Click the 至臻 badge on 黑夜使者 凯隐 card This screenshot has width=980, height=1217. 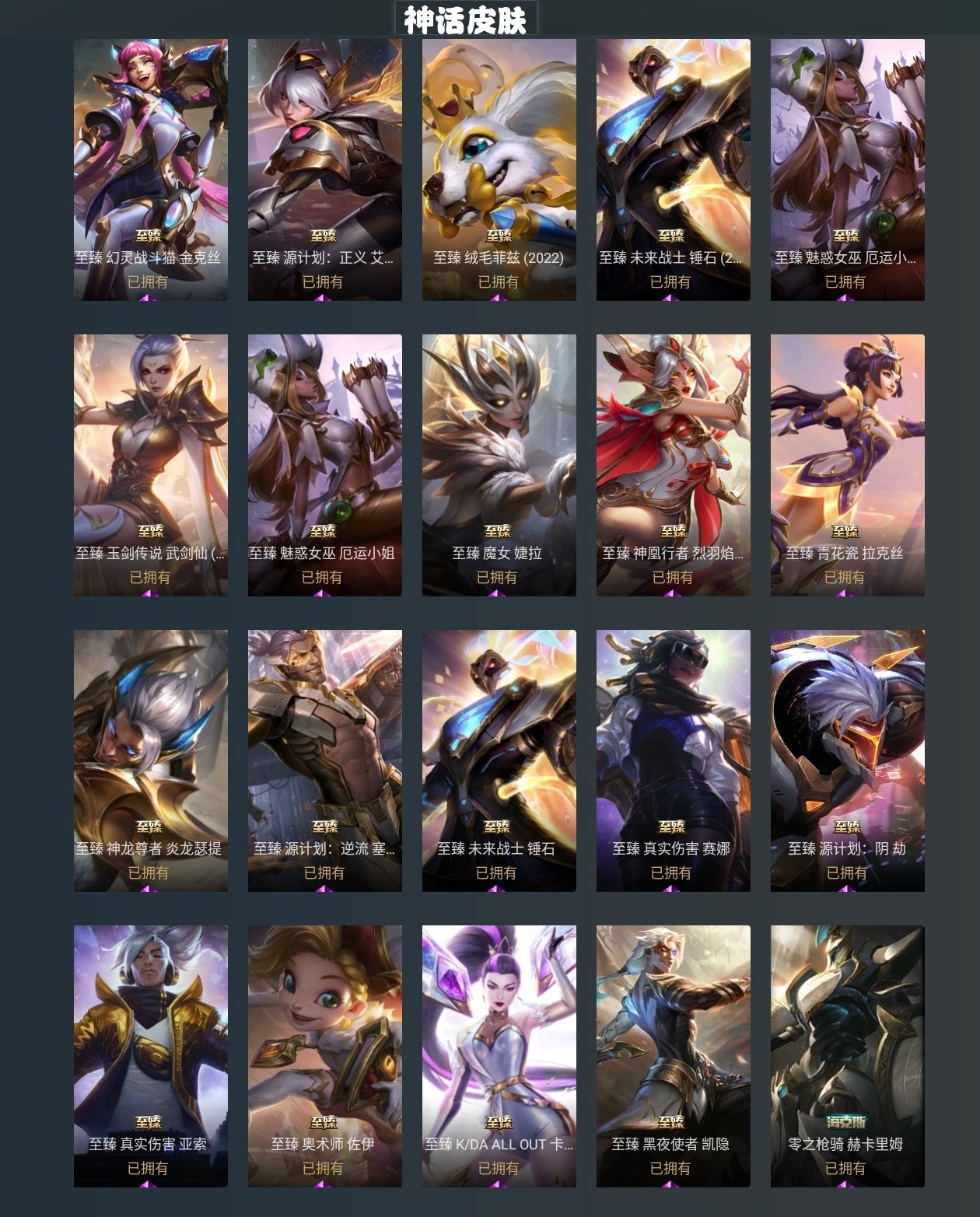670,1122
